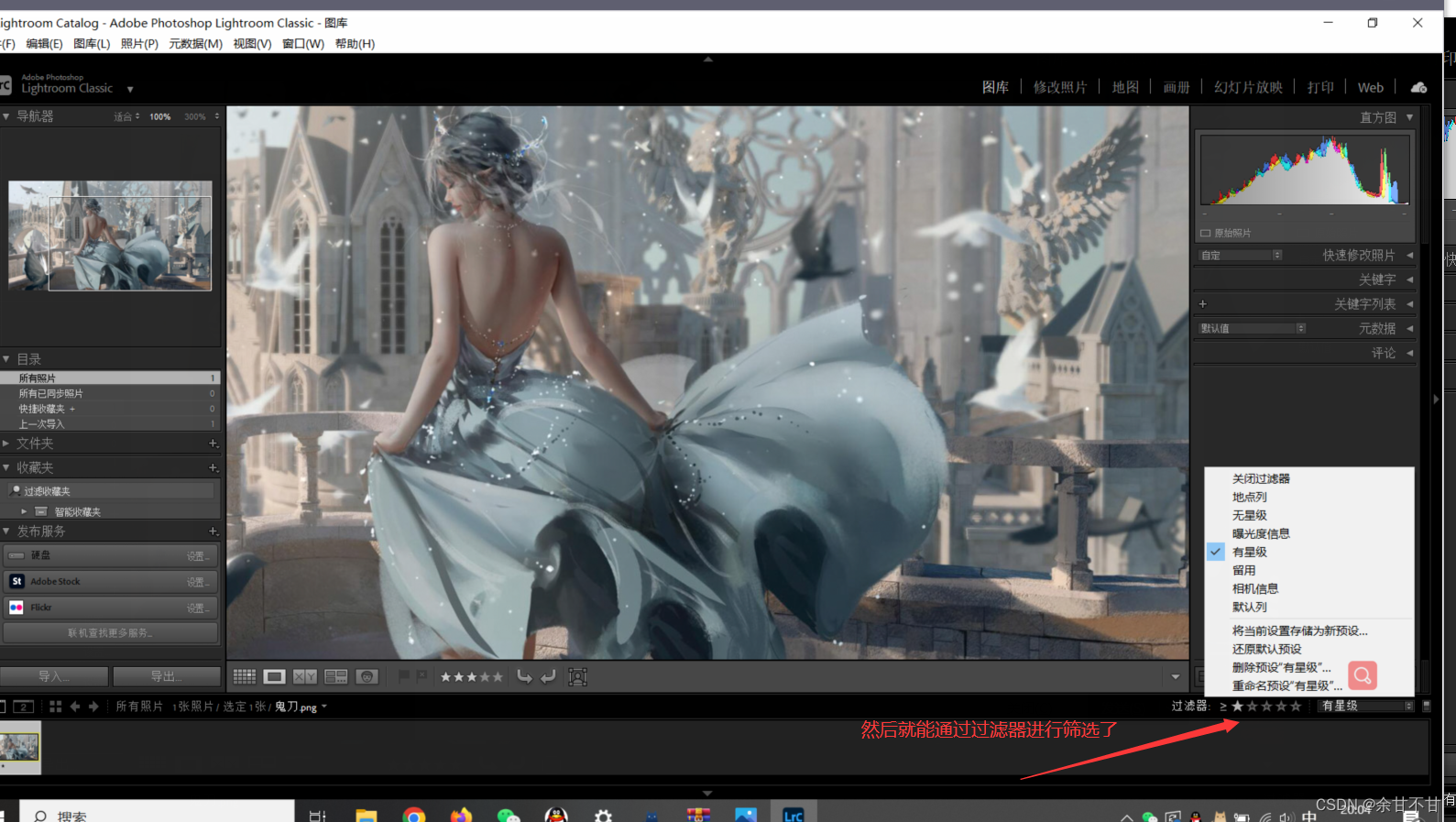Open QQ penguin taskbar icon
The width and height of the screenshot is (1456, 822).
pyautogui.click(x=556, y=814)
